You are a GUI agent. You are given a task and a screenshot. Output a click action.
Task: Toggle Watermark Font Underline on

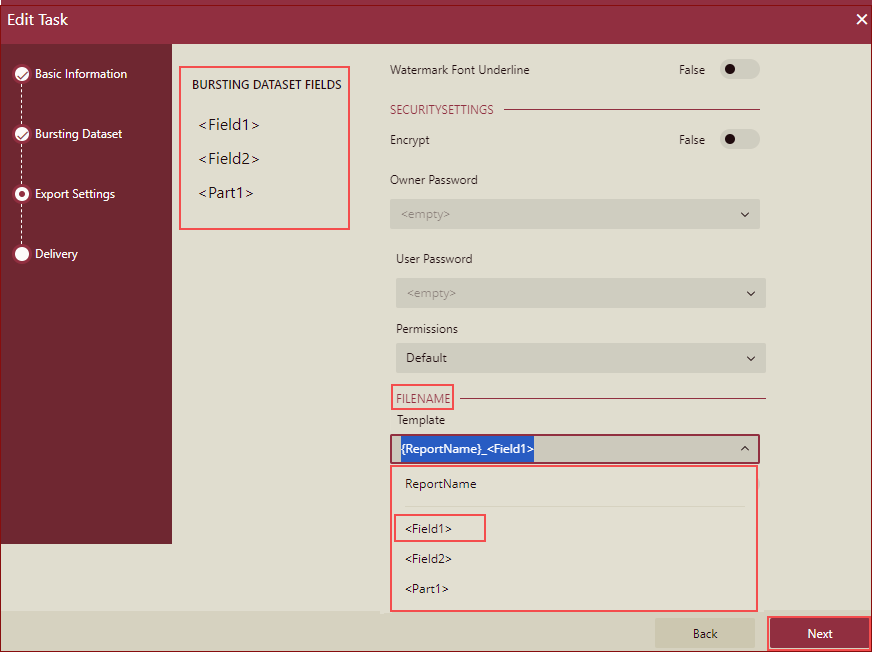tap(740, 69)
